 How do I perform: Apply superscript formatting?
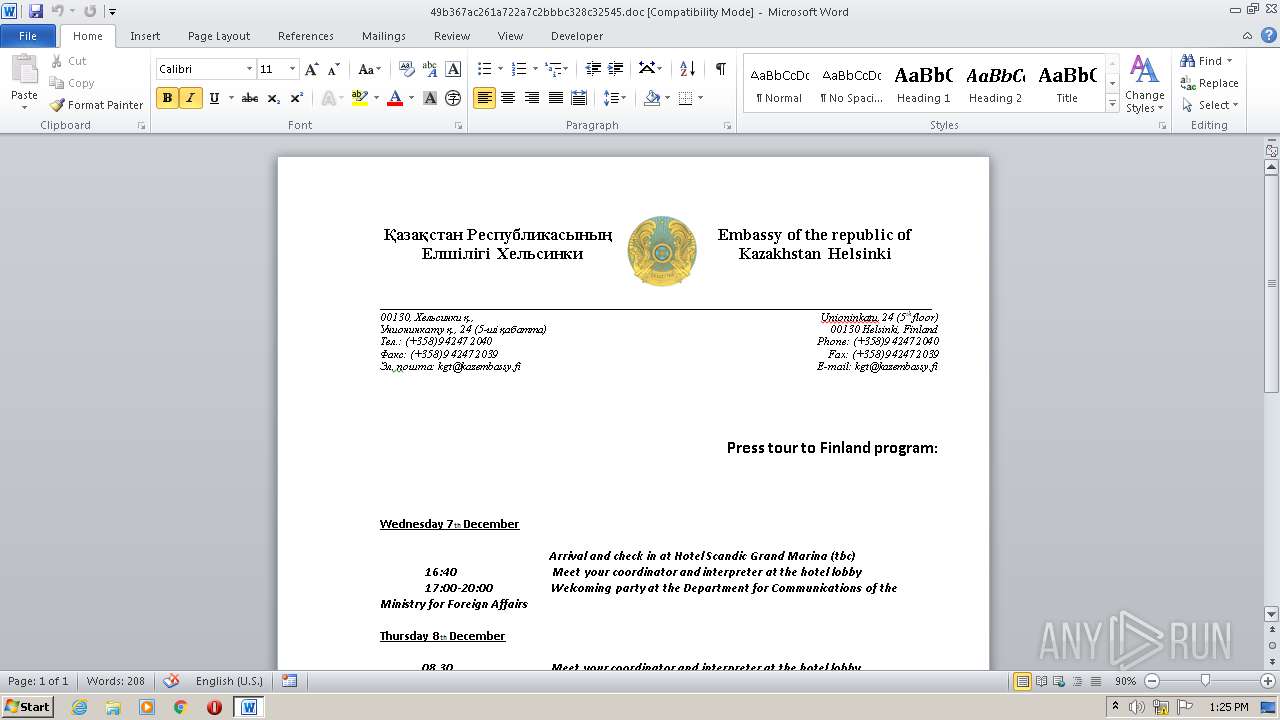(x=296, y=98)
